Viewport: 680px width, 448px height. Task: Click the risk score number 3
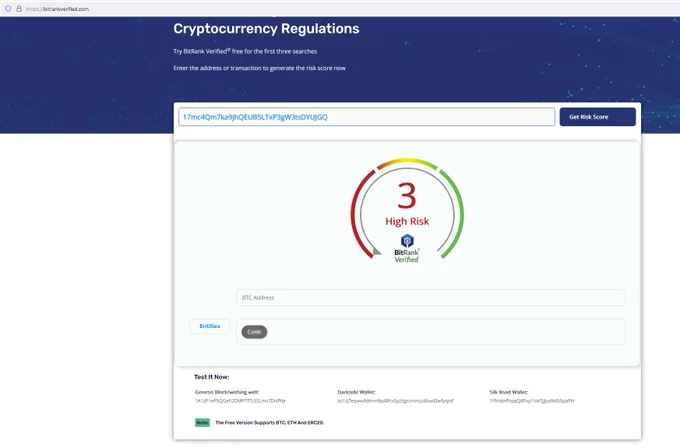click(x=407, y=196)
